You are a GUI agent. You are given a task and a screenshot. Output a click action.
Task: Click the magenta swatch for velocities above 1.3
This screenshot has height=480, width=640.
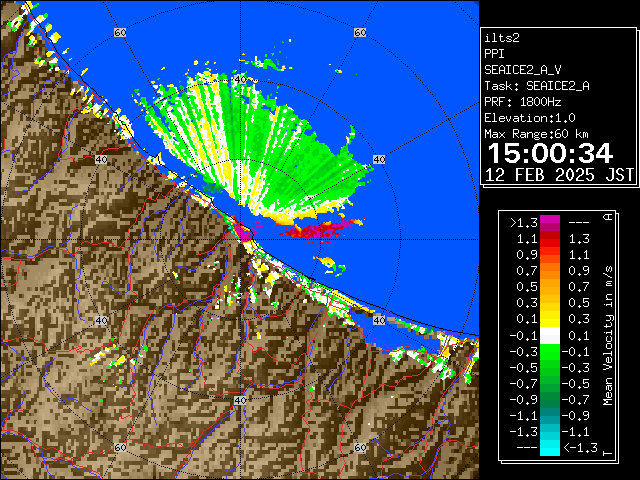click(550, 223)
